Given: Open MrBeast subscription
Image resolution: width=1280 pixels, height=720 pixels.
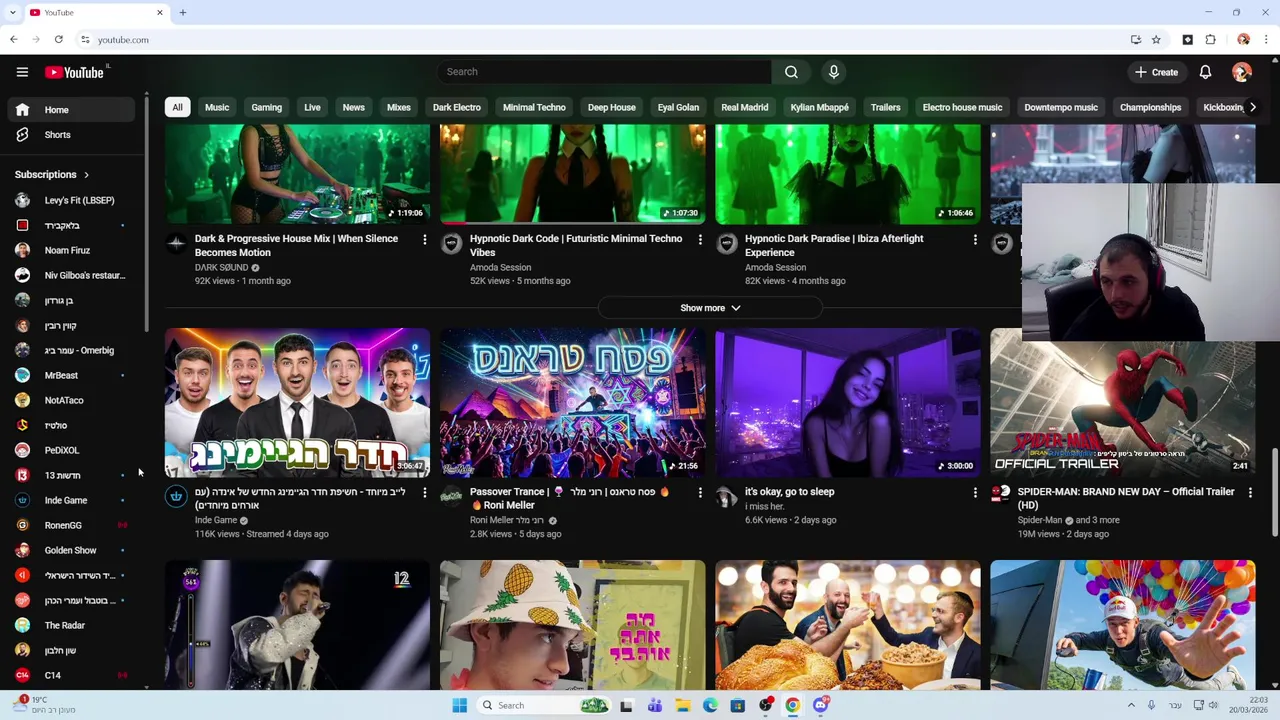Looking at the screenshot, I should 70,375.
